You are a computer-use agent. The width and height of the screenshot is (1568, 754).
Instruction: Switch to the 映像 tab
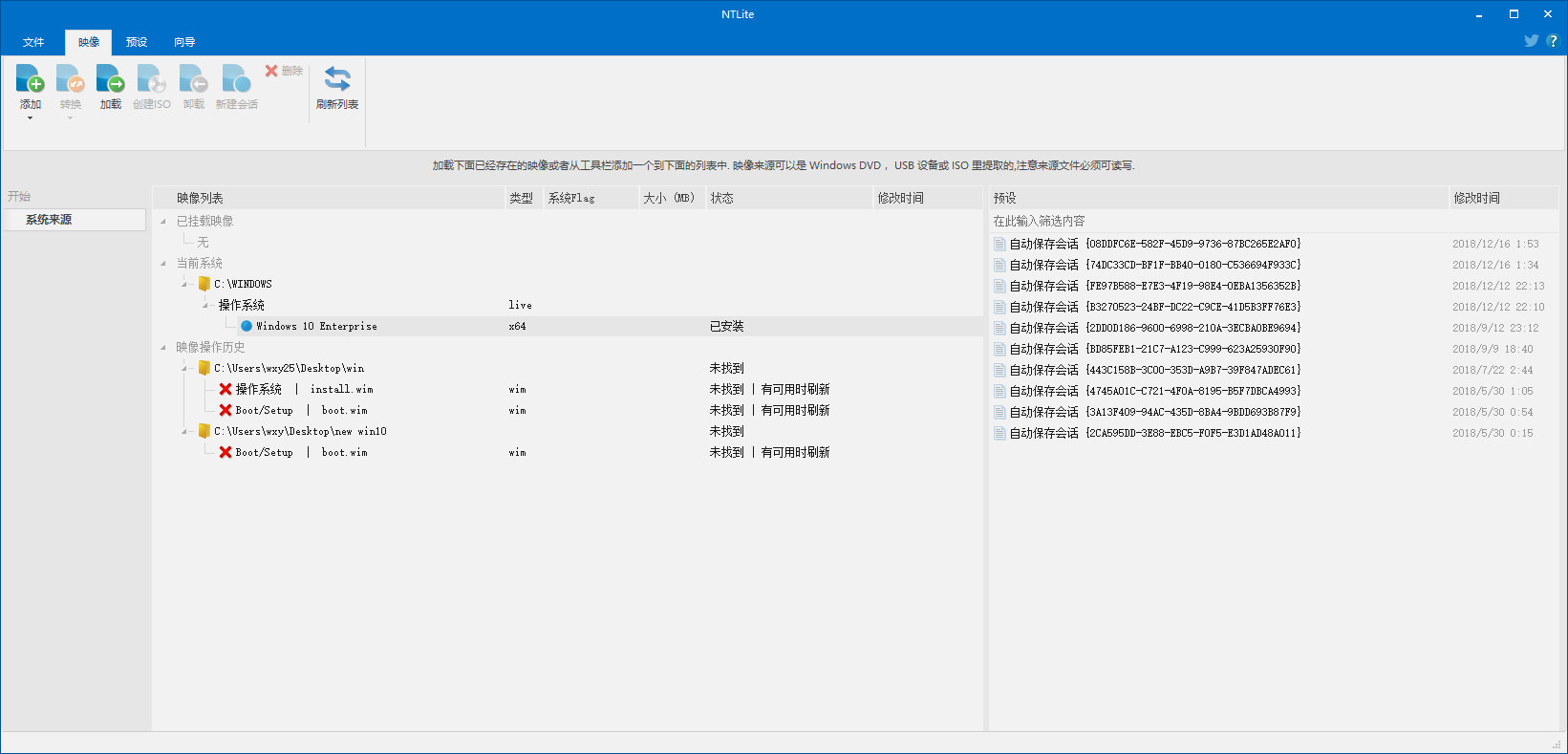tap(89, 42)
